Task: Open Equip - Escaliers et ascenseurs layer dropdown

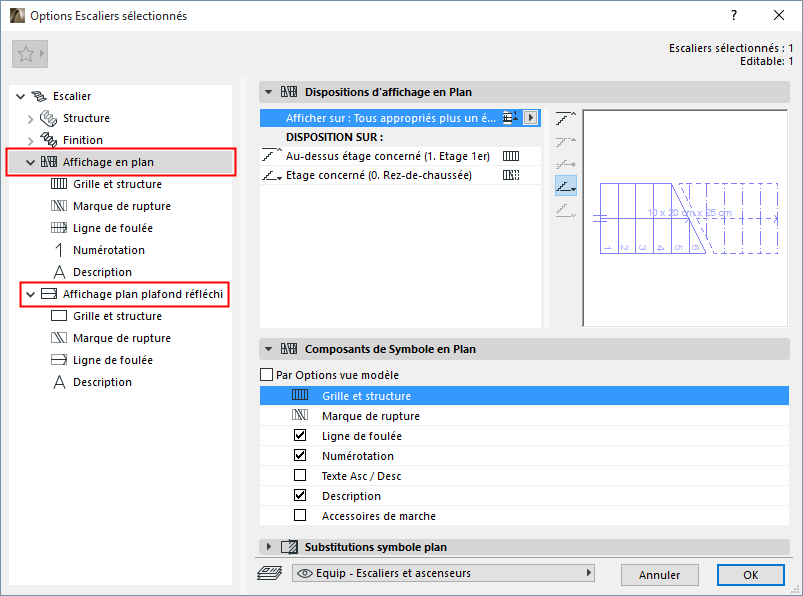Action: (x=443, y=573)
